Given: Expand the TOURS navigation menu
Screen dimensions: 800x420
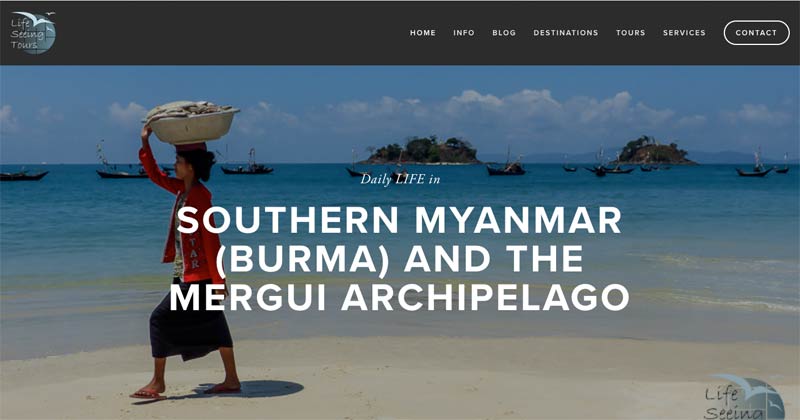Looking at the screenshot, I should coord(631,33).
